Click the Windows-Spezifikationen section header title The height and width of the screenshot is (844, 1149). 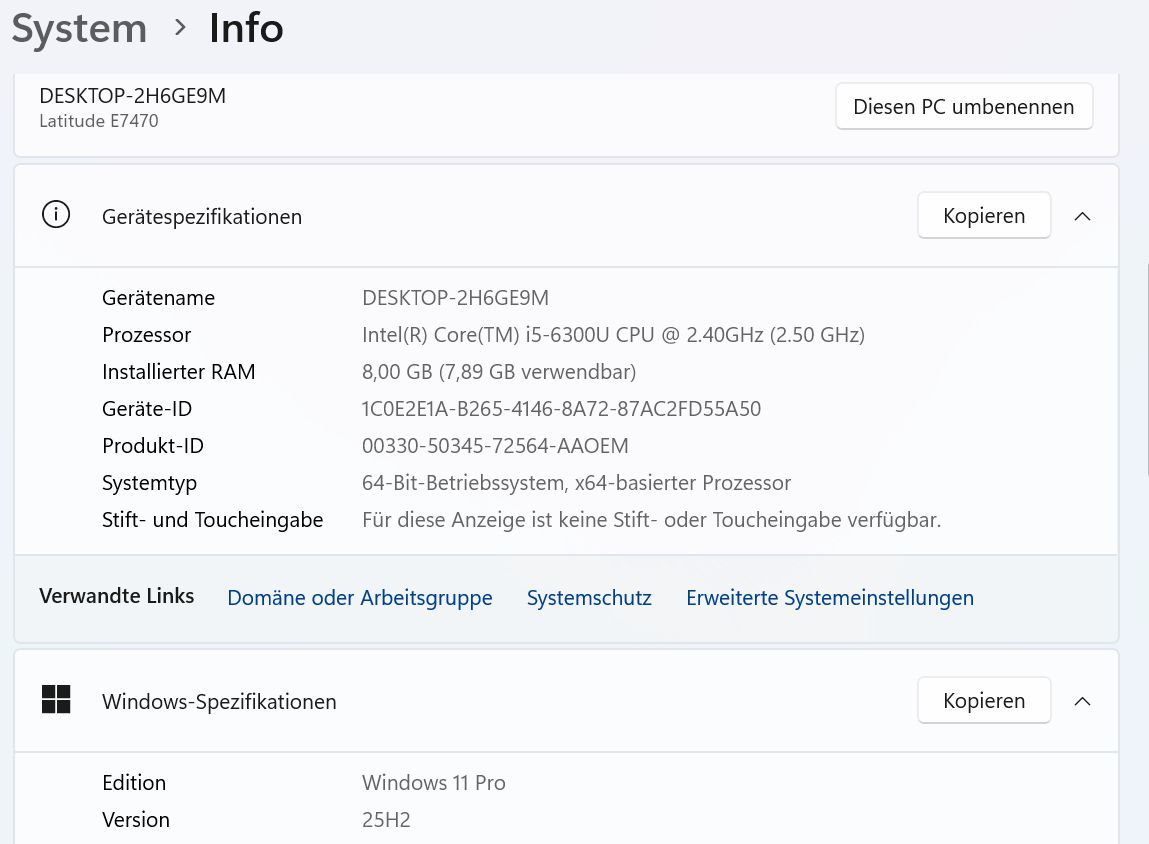pos(219,702)
